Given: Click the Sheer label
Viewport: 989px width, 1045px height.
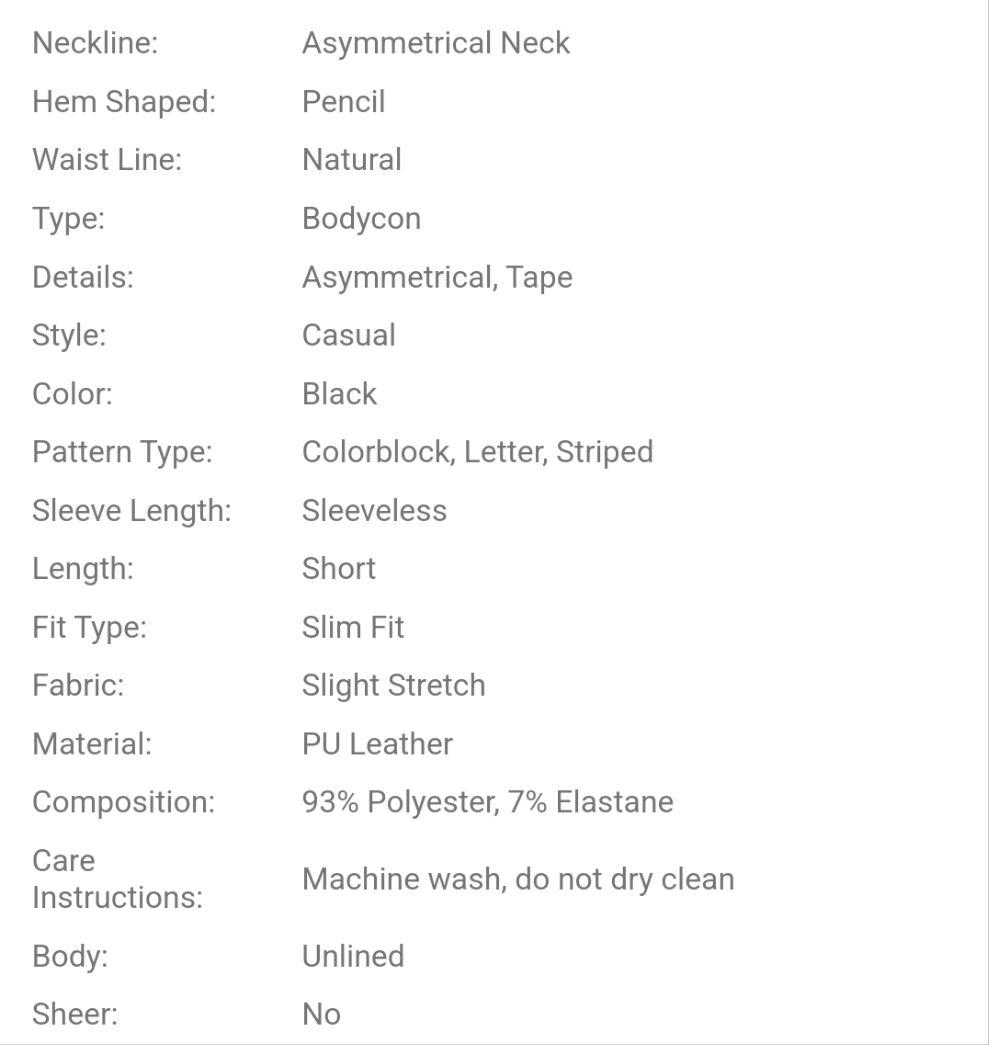Looking at the screenshot, I should click(x=75, y=1015).
